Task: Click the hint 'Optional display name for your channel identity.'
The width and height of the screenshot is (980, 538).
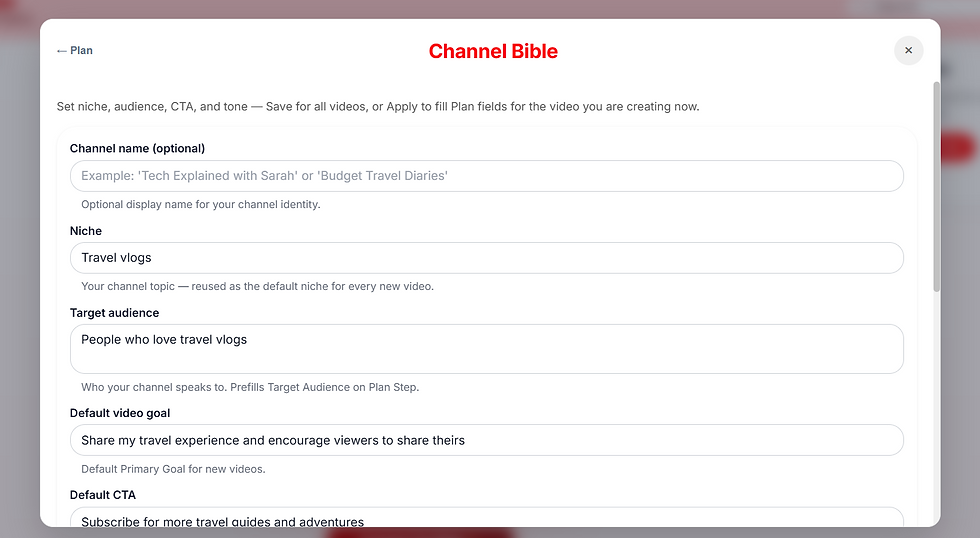Action: pyautogui.click(x=201, y=204)
